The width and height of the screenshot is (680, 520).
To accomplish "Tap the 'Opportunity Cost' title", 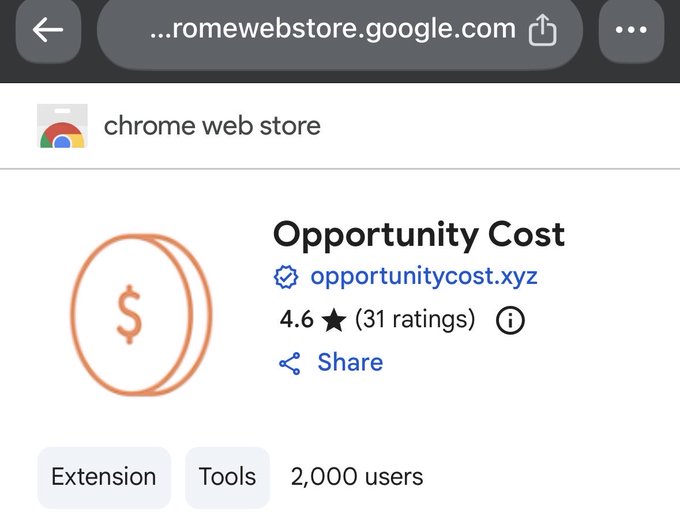I will pyautogui.click(x=419, y=235).
